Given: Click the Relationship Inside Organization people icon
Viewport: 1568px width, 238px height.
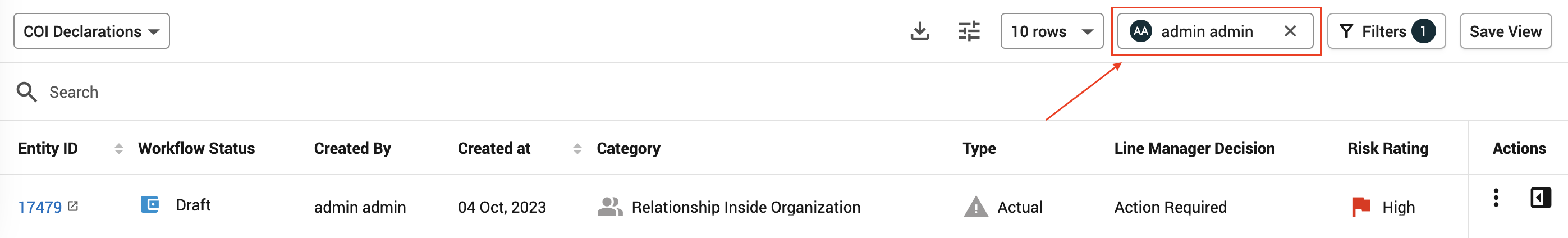Looking at the screenshot, I should tap(610, 207).
